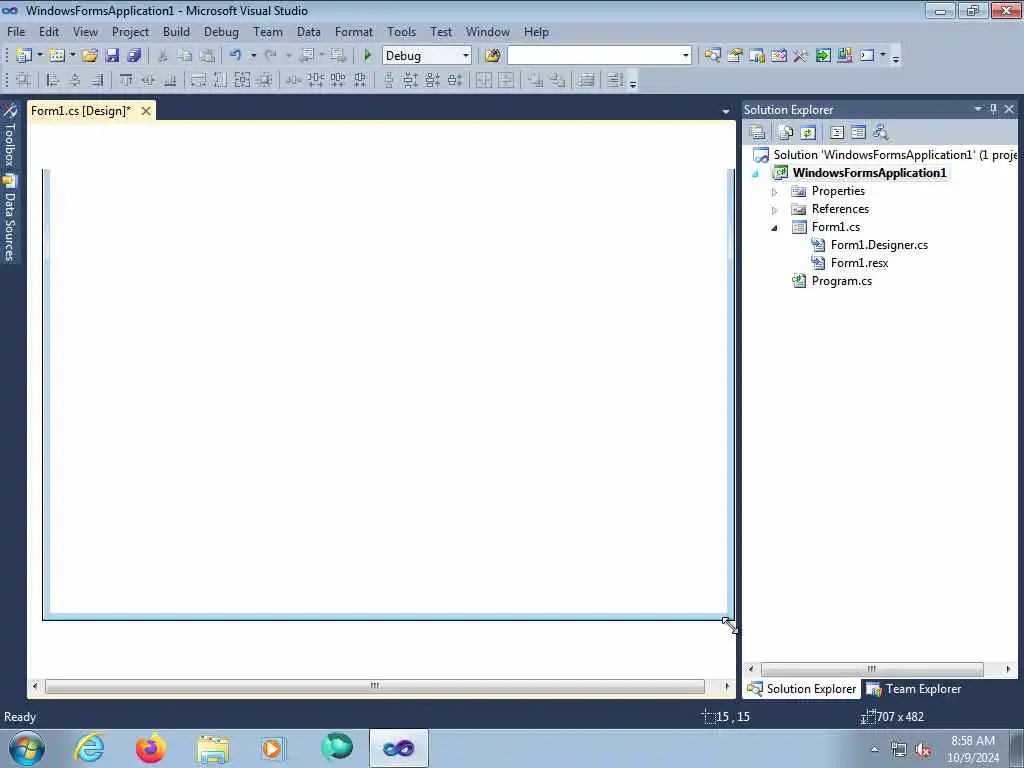Open the Build menu
This screenshot has width=1024, height=768.
pos(176,31)
